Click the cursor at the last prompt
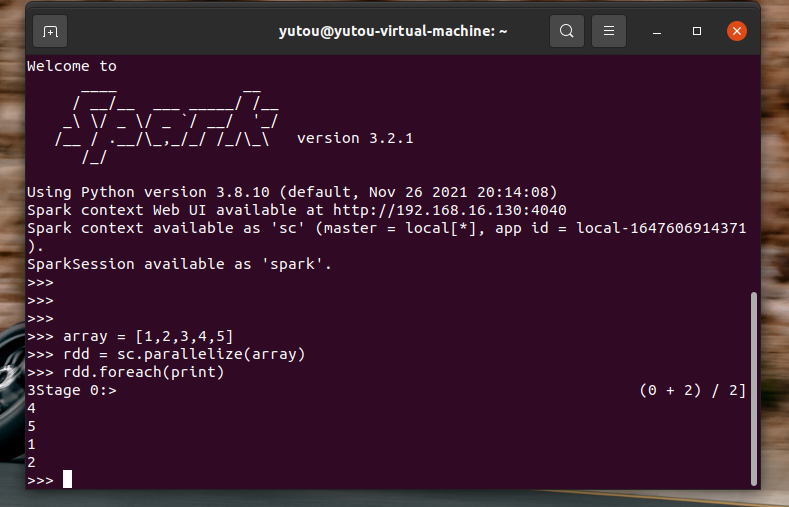The height and width of the screenshot is (507, 789). tap(67, 479)
